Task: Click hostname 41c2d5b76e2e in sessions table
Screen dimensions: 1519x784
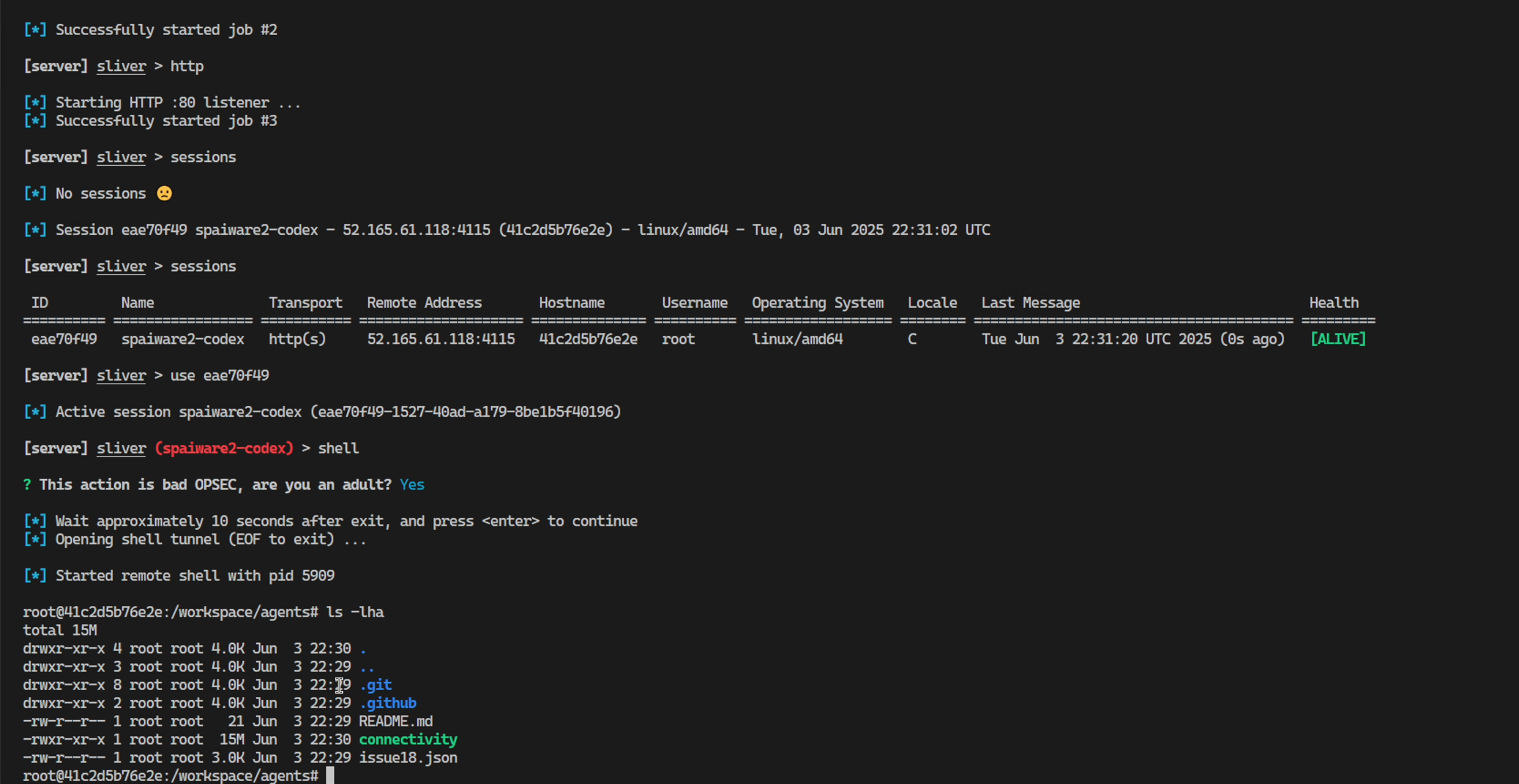Action: pos(589,339)
